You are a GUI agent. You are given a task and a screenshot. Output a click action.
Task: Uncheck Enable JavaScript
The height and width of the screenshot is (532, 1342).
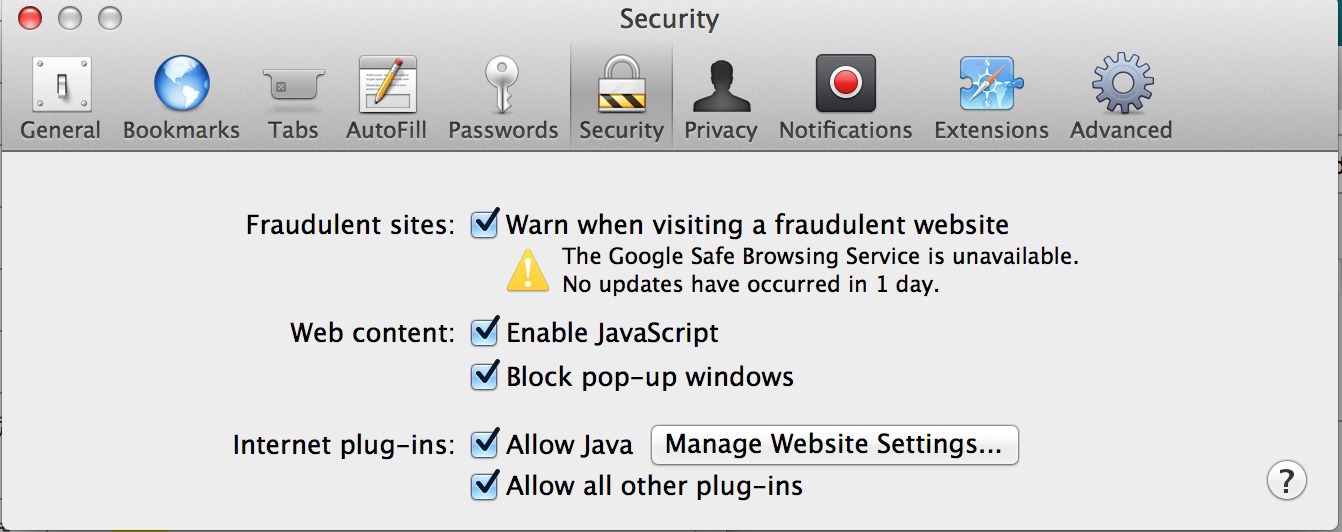(x=485, y=332)
